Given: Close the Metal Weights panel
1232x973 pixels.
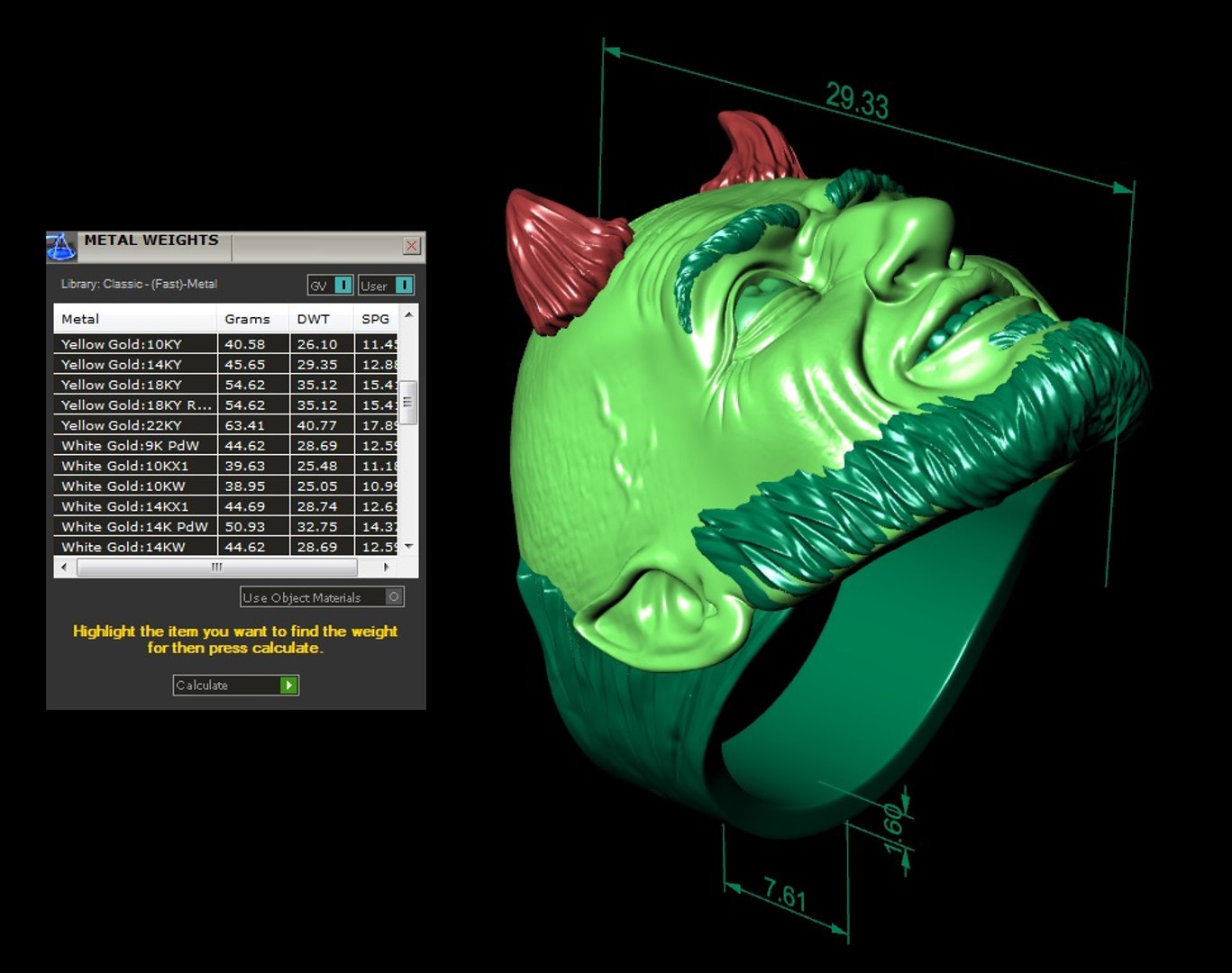Looking at the screenshot, I should coord(412,245).
